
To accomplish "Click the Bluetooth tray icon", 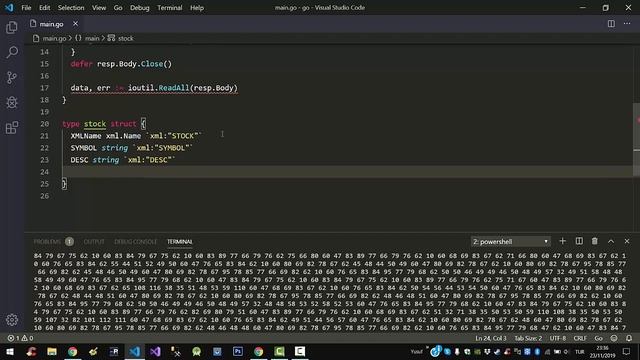I will (537, 352).
